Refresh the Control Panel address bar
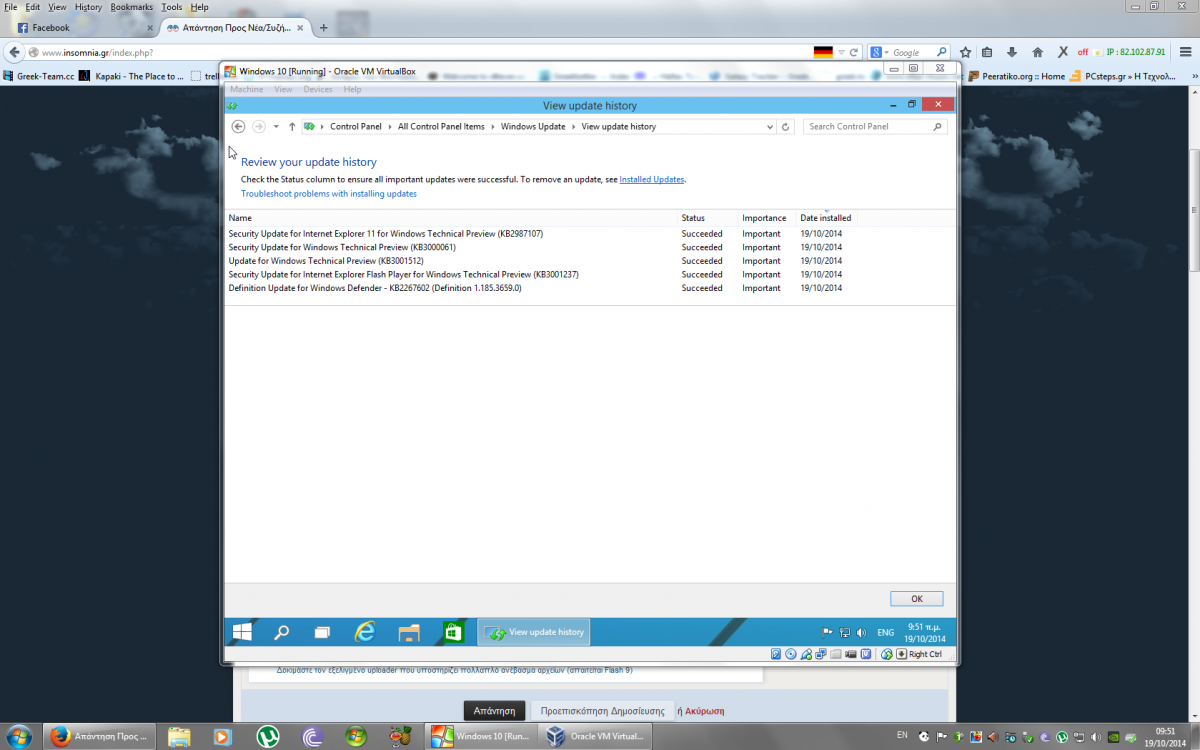This screenshot has height=750, width=1200. (786, 127)
